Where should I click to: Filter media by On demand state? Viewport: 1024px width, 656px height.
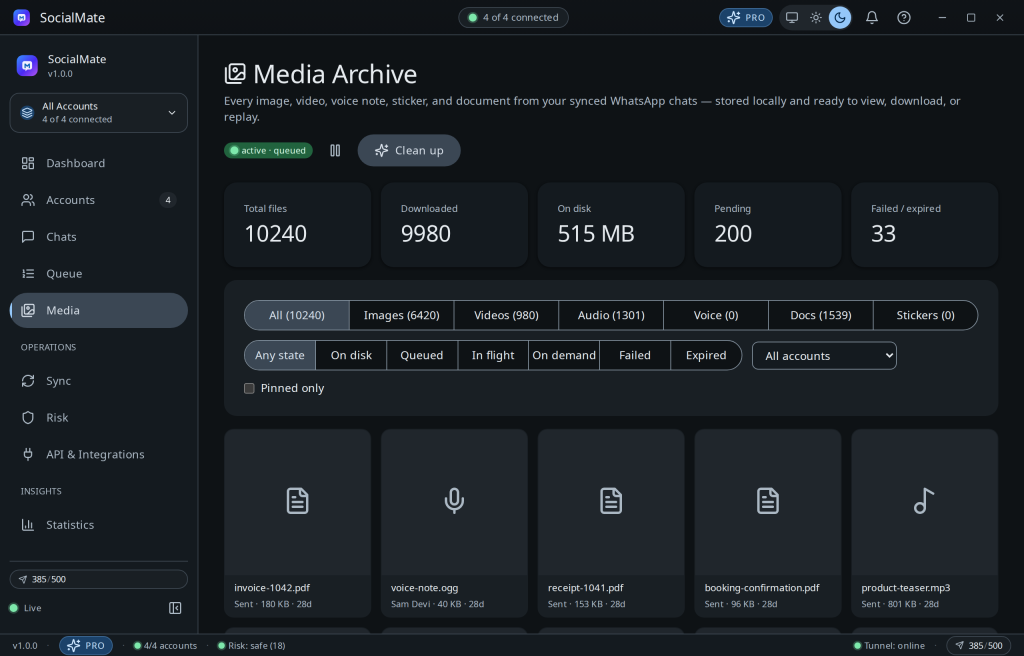tap(564, 355)
